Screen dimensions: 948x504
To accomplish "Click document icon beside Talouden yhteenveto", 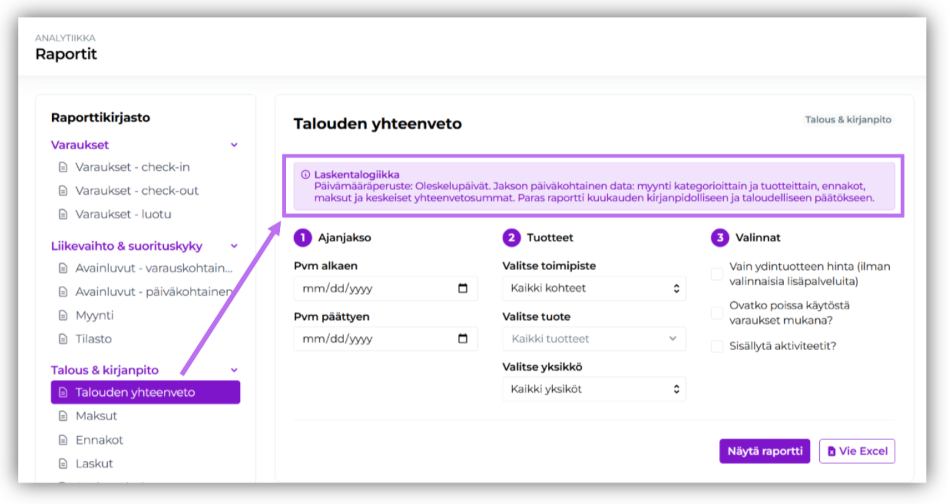I will pyautogui.click(x=63, y=392).
